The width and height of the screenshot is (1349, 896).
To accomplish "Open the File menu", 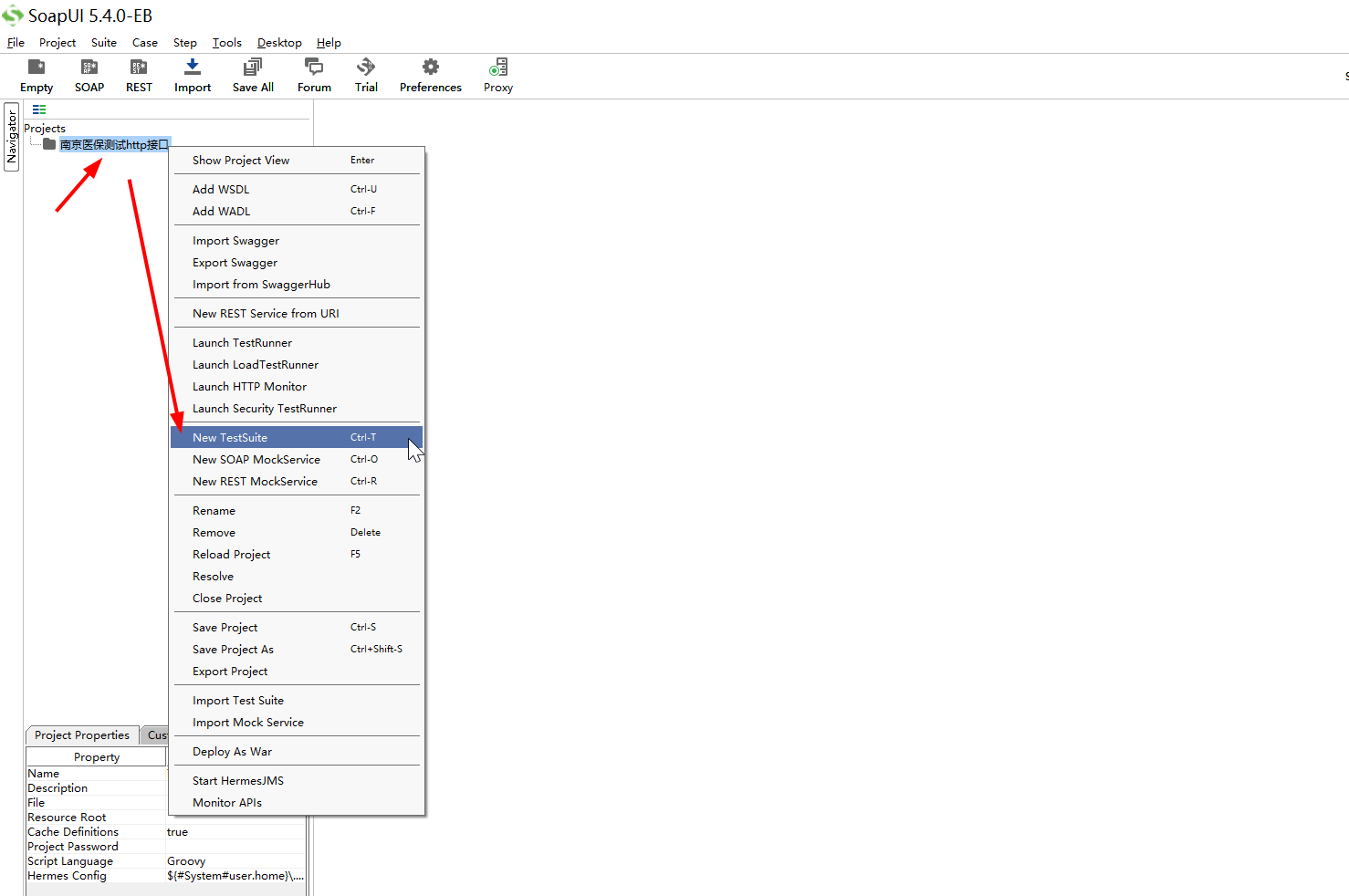I will click(x=16, y=42).
